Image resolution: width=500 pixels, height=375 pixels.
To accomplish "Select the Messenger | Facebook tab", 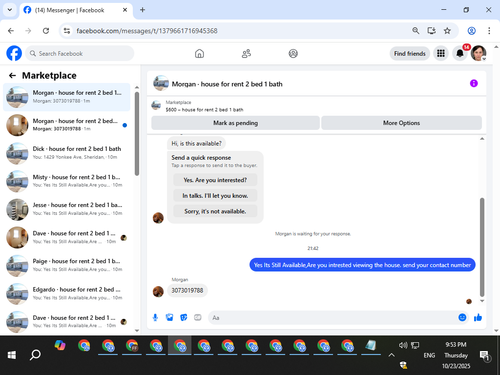I will pyautogui.click(x=76, y=10).
